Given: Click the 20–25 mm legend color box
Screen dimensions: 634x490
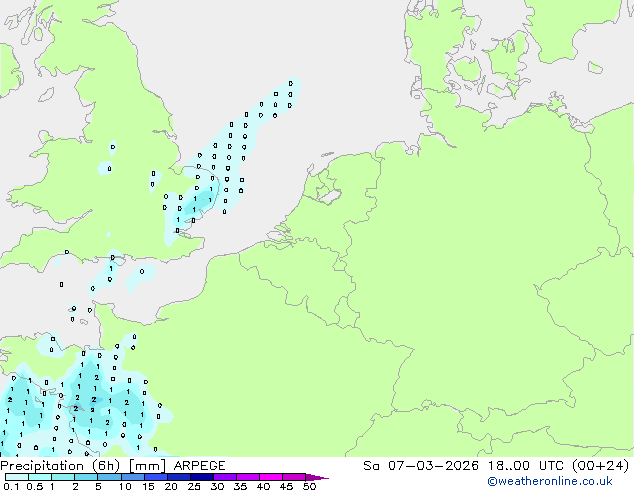Looking at the screenshot, I should click(179, 477).
